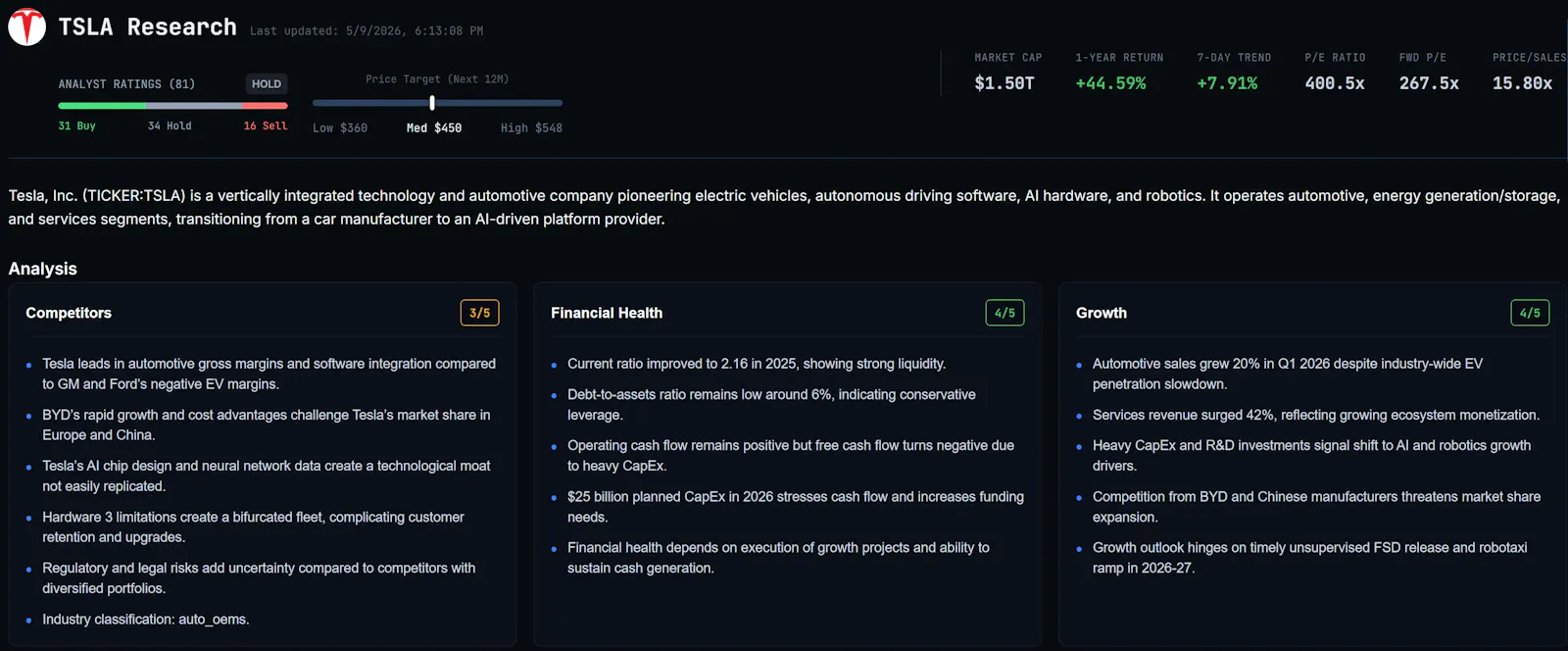This screenshot has height=651, width=1568.
Task: Click the Market Cap value $1.50T
Action: coord(1004,83)
